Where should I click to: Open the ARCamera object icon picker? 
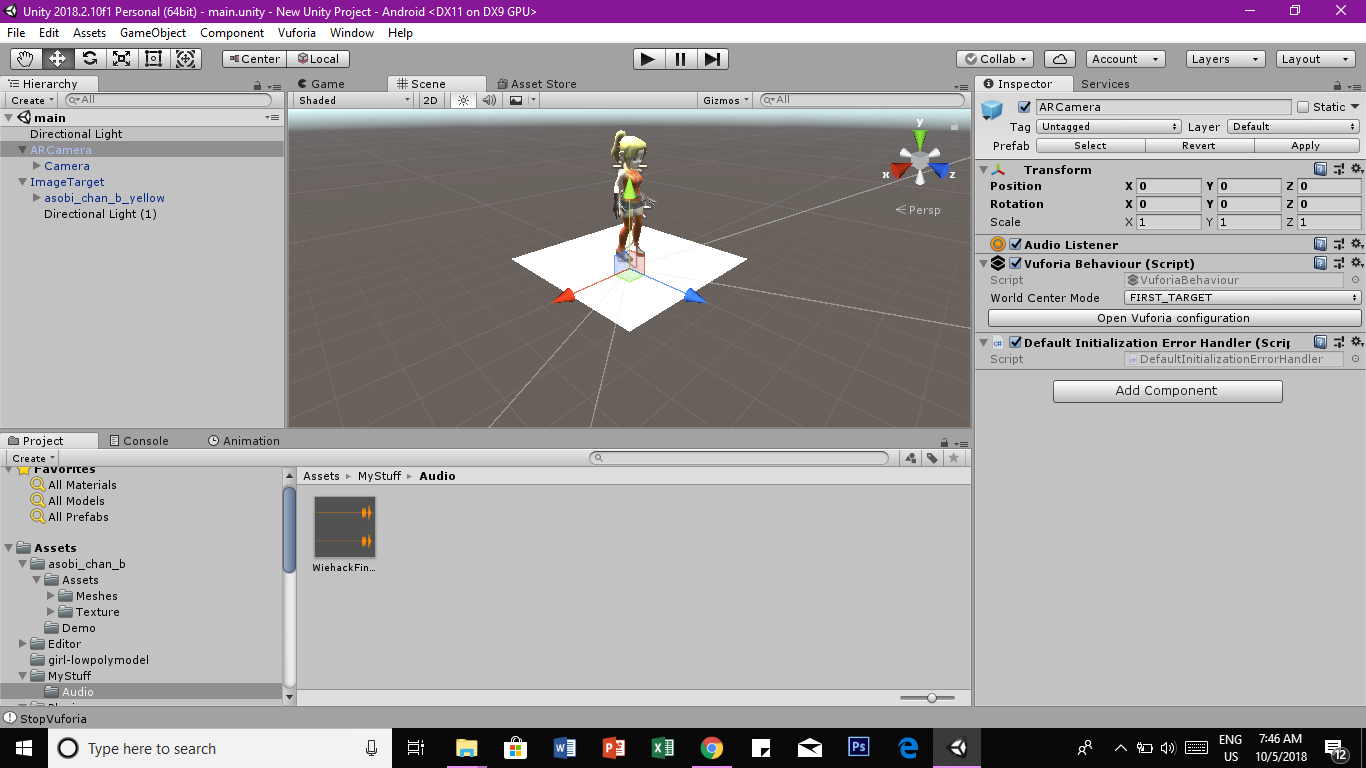tap(992, 110)
